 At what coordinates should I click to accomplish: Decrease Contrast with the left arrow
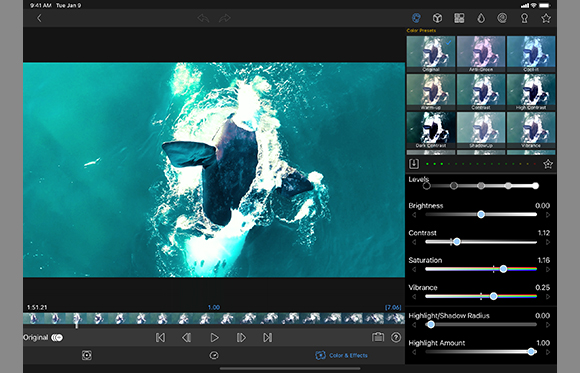[x=414, y=242]
